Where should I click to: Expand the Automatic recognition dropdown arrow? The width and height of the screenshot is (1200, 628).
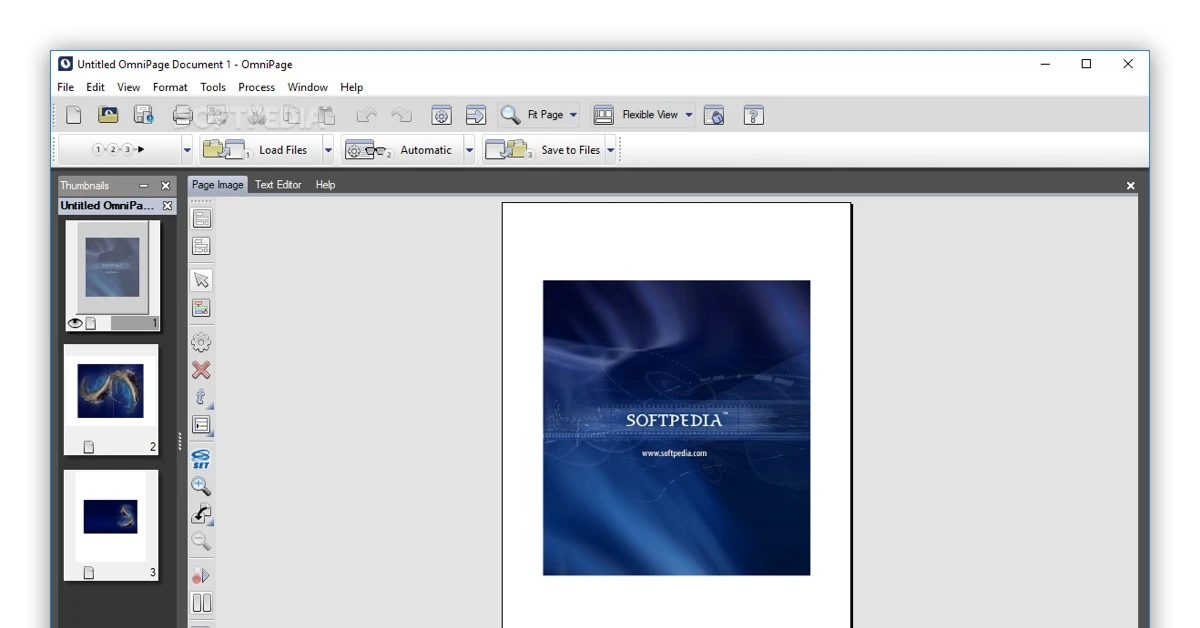[x=469, y=150]
